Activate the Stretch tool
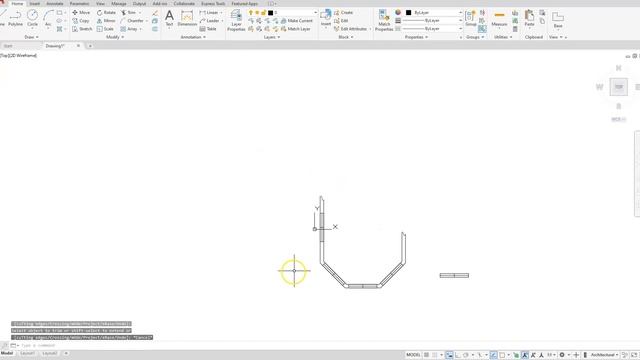This screenshot has height=360, width=640. pyautogui.click(x=82, y=29)
